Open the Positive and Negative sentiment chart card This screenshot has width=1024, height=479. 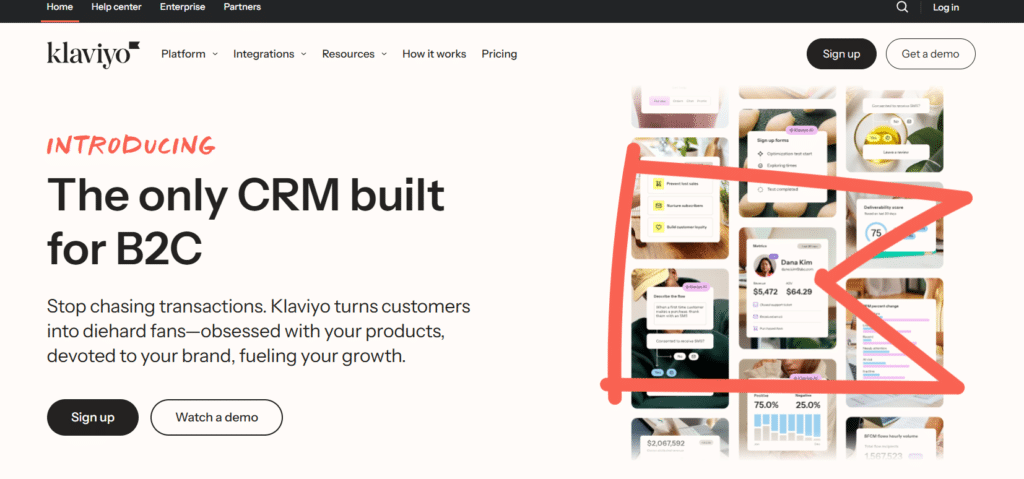[788, 416]
